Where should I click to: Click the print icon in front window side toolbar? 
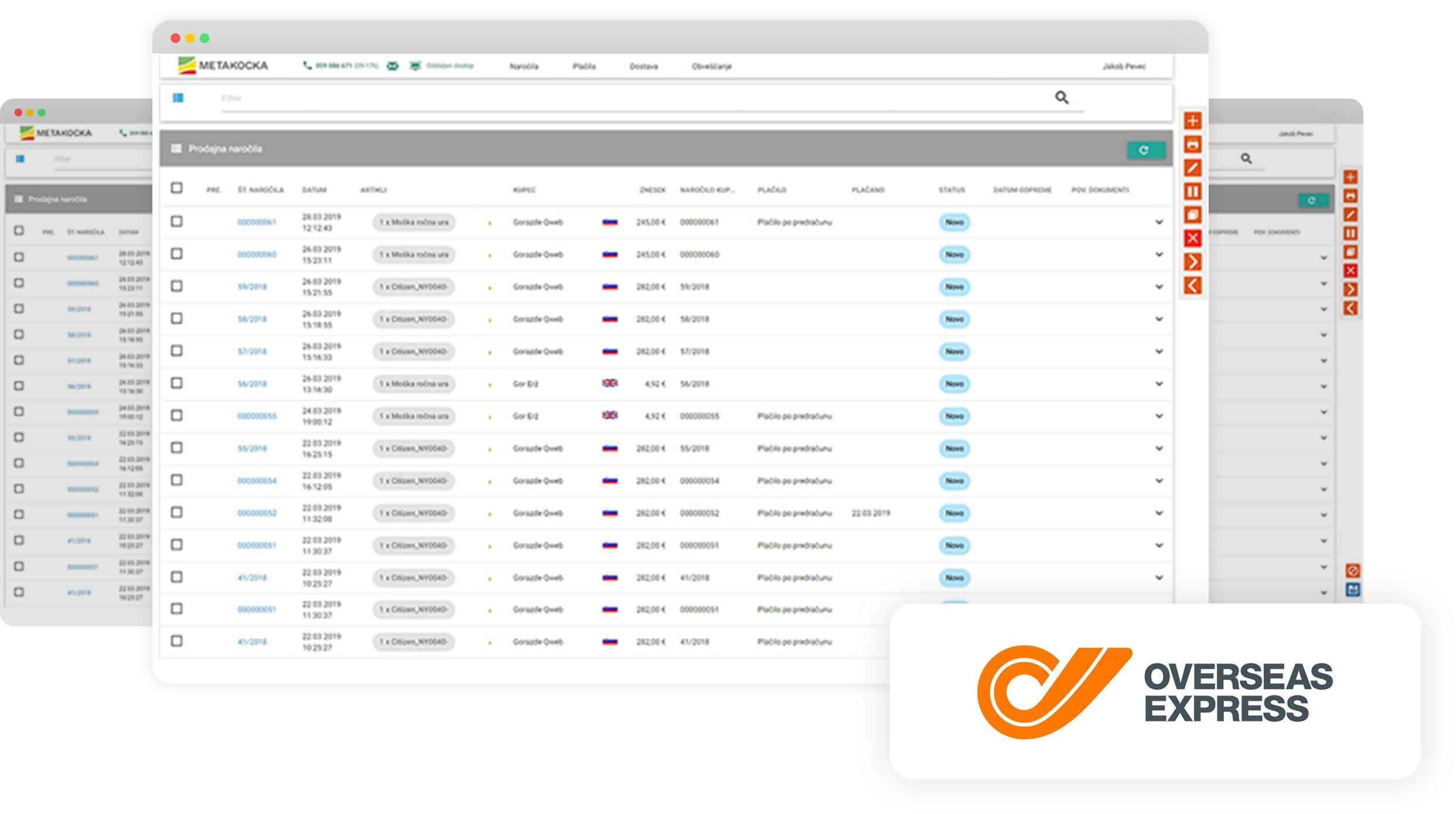coord(1192,144)
